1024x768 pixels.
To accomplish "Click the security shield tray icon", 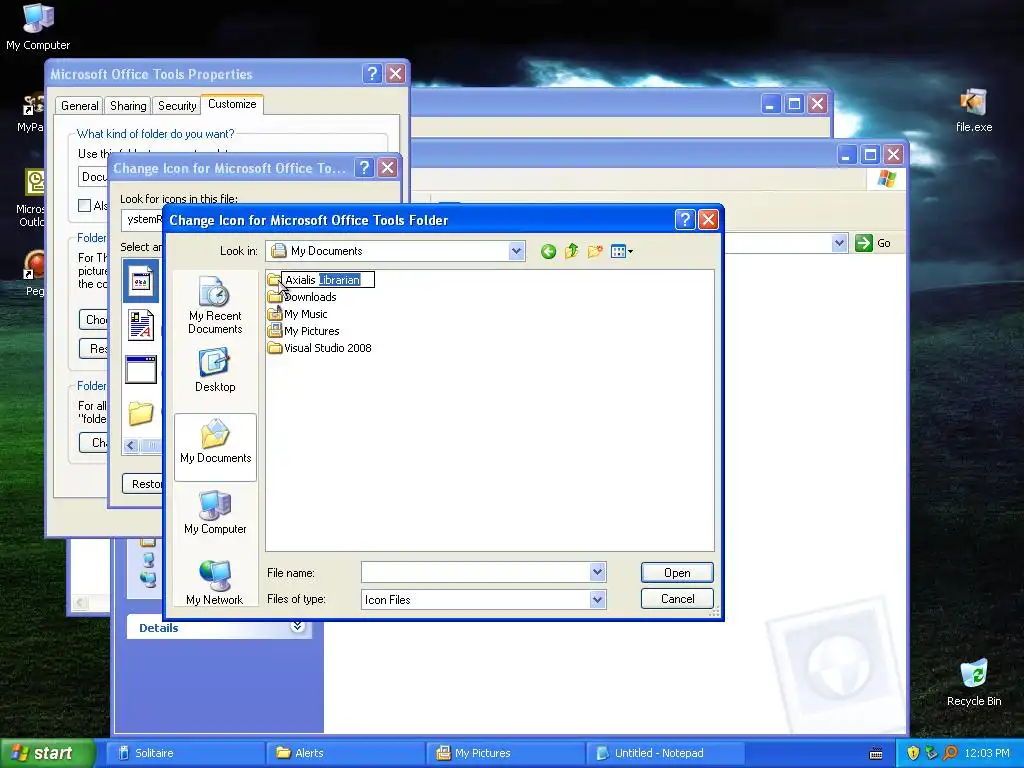I will (913, 753).
